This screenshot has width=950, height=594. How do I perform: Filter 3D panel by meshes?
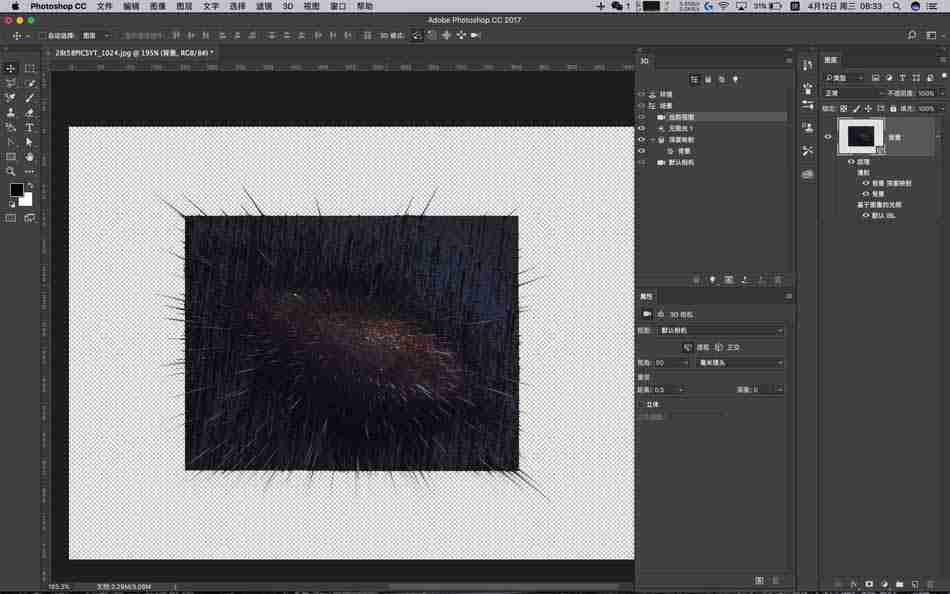tap(708, 79)
